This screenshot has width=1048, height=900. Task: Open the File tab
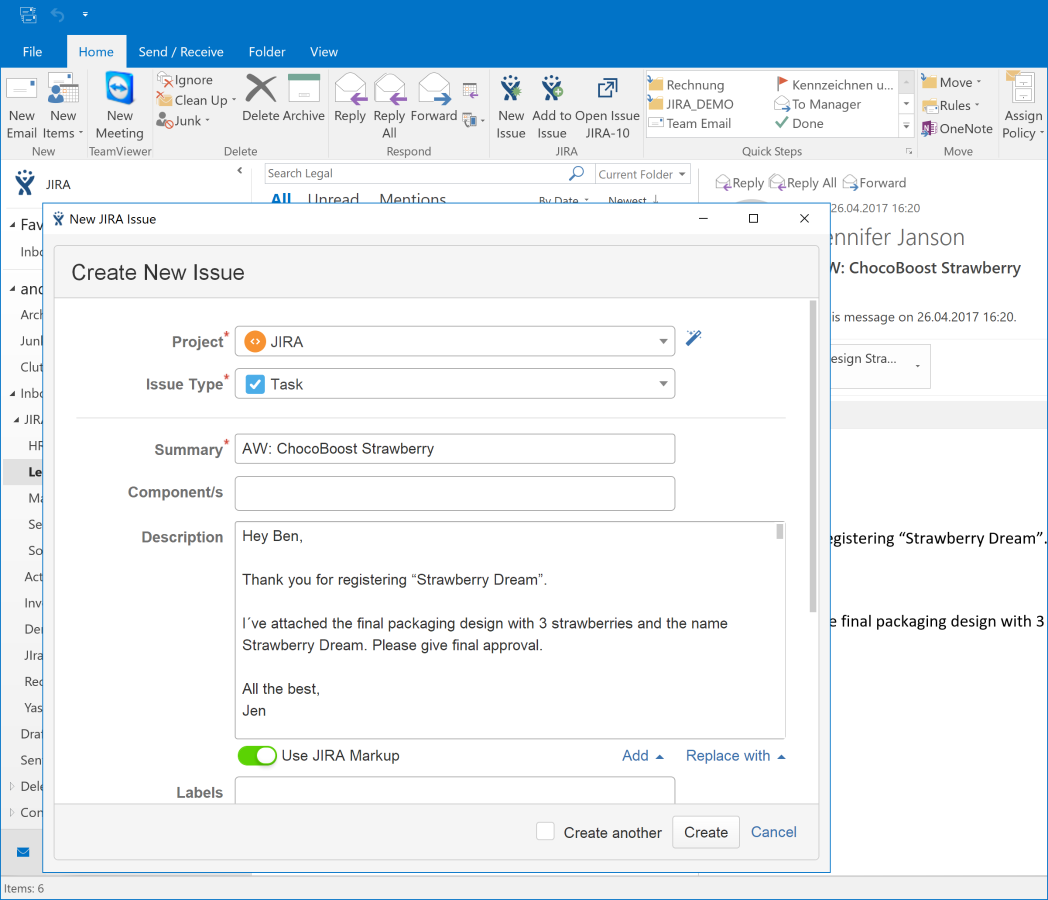[32, 51]
